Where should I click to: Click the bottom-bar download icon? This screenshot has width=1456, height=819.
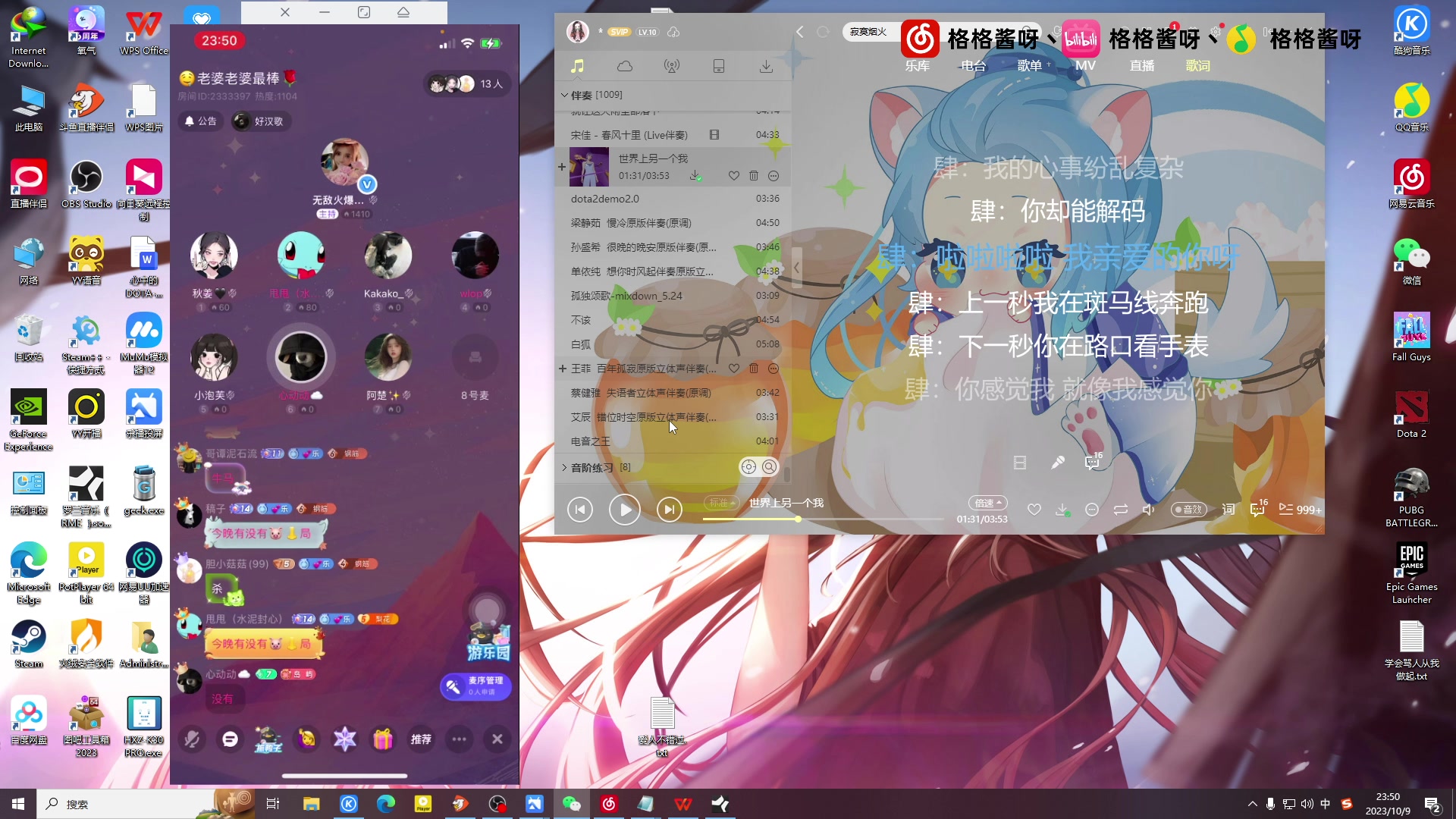(1062, 510)
